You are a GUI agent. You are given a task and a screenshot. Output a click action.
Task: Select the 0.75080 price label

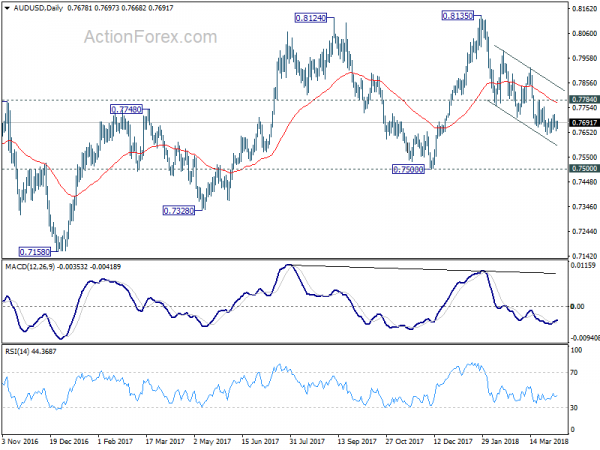pos(408,169)
